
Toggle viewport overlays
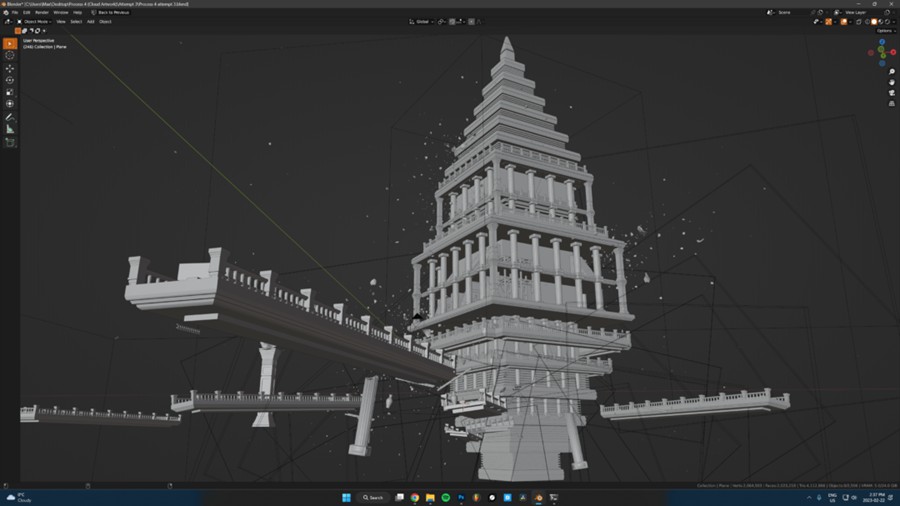(x=844, y=22)
